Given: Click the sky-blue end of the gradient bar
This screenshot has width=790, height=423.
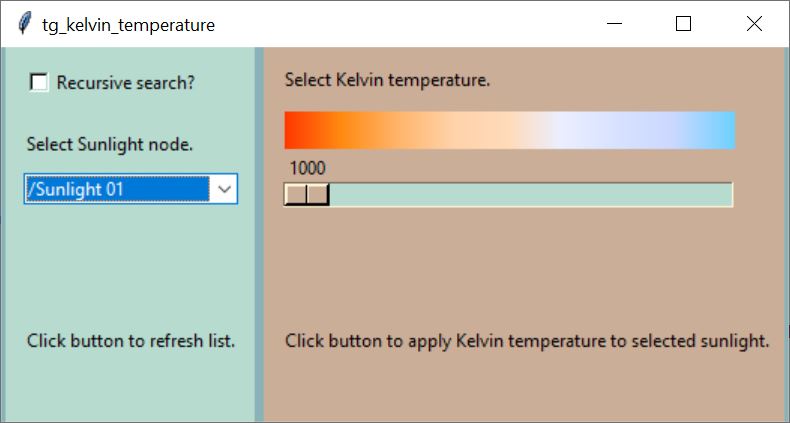Looking at the screenshot, I should pos(718,130).
